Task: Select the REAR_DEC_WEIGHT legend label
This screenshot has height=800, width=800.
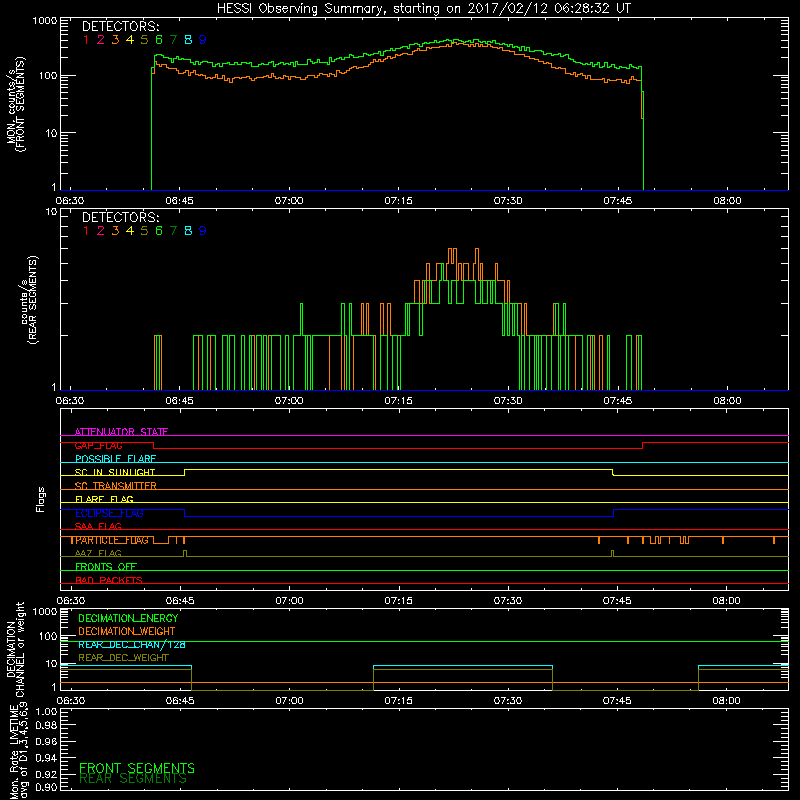Action: point(123,658)
